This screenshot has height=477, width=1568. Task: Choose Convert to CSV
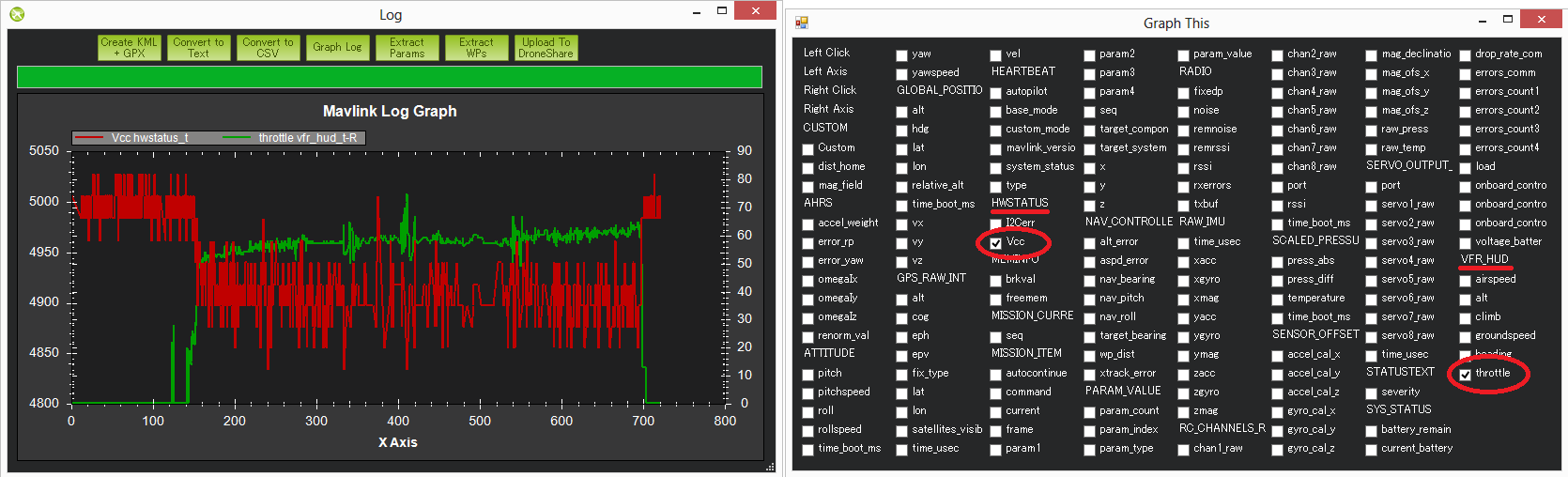(268, 48)
